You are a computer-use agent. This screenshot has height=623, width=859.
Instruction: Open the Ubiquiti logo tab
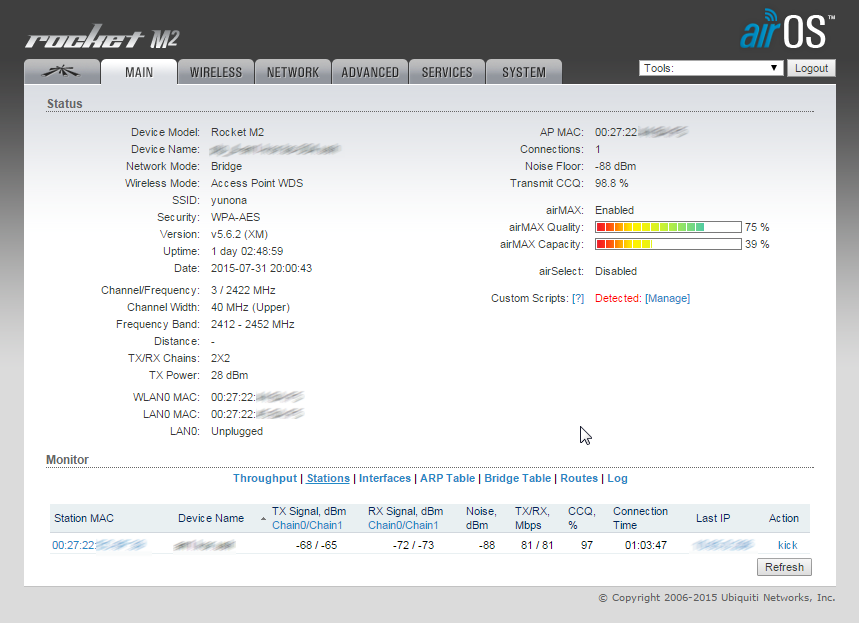(x=62, y=72)
